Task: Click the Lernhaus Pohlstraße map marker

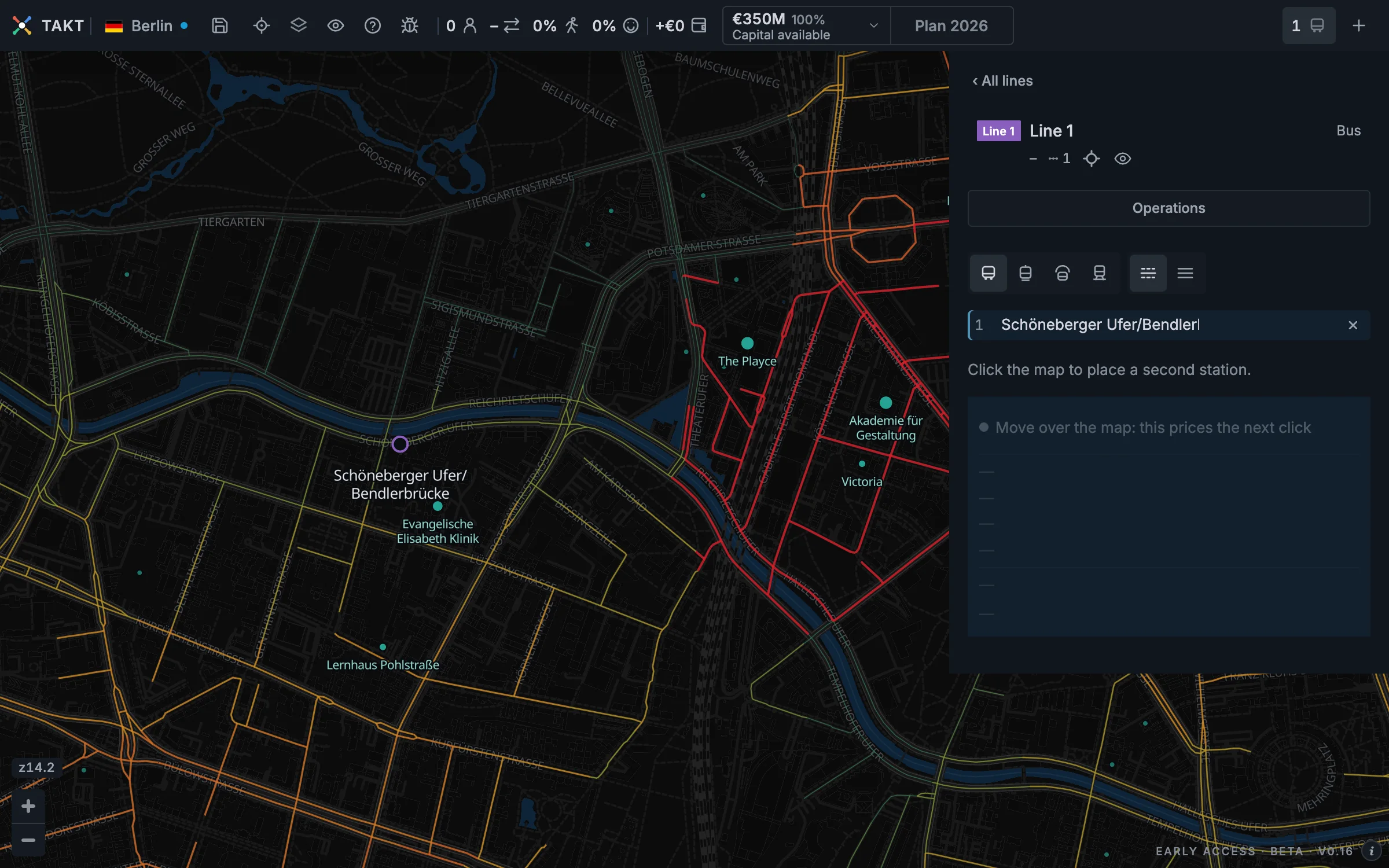Action: coord(383,647)
